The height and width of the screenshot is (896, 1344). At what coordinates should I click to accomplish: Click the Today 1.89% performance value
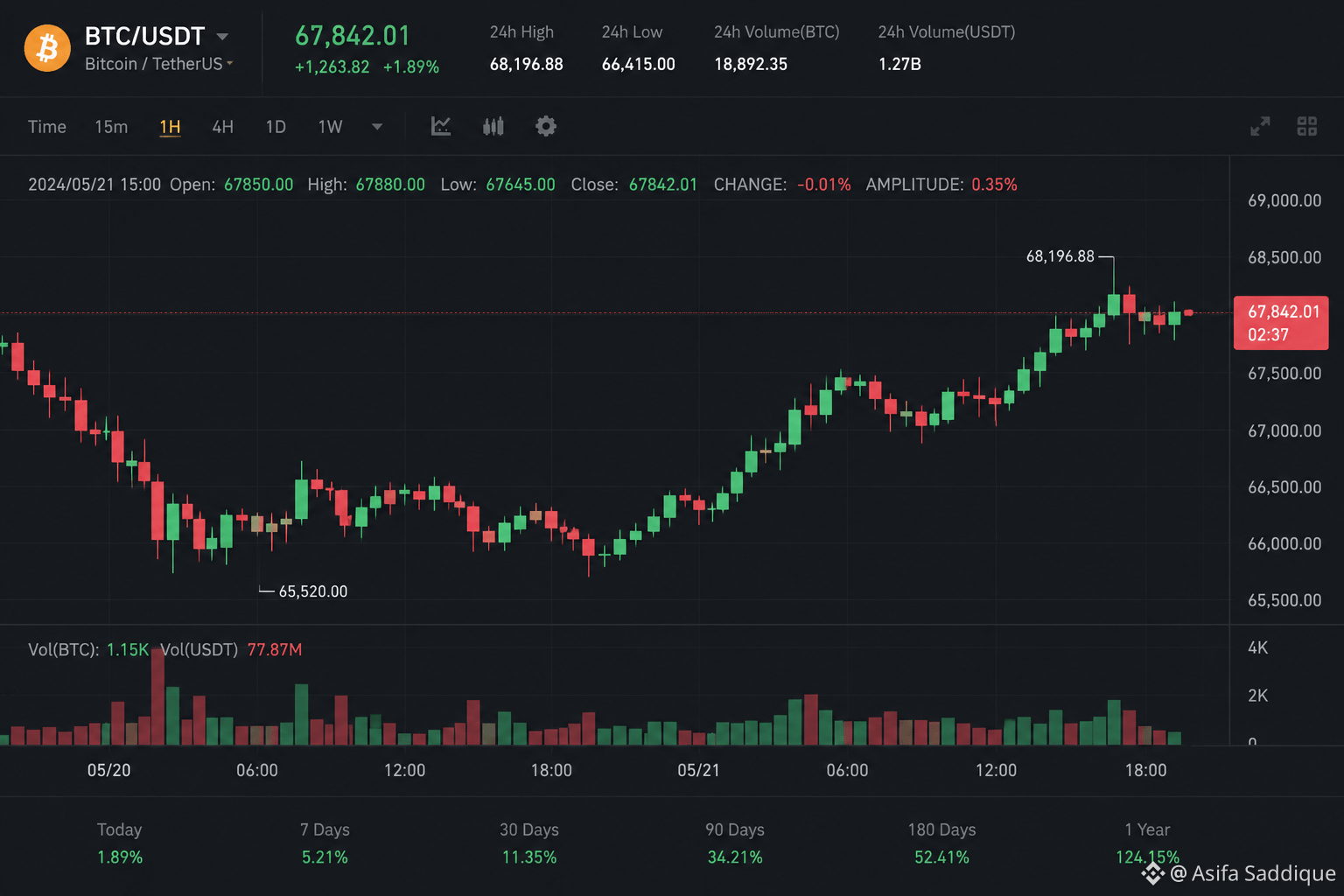[x=120, y=857]
